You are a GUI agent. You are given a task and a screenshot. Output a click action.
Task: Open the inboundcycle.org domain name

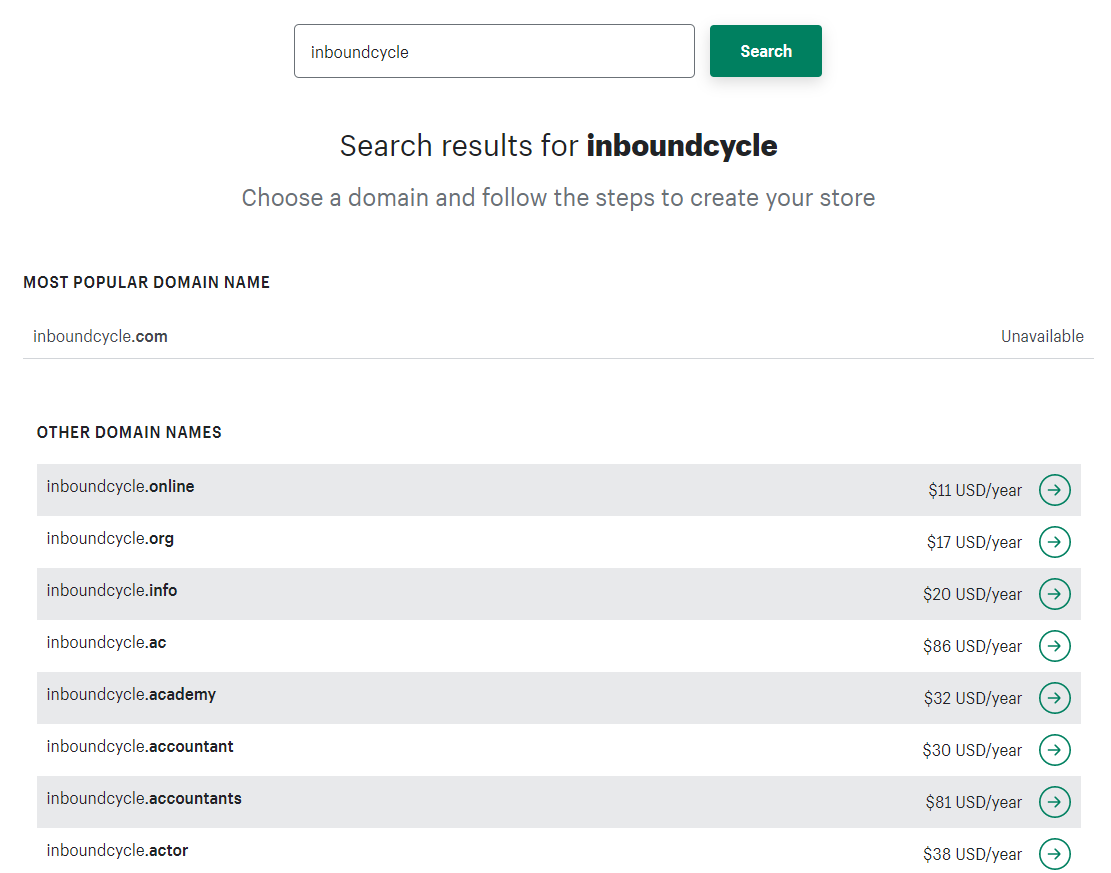click(111, 539)
